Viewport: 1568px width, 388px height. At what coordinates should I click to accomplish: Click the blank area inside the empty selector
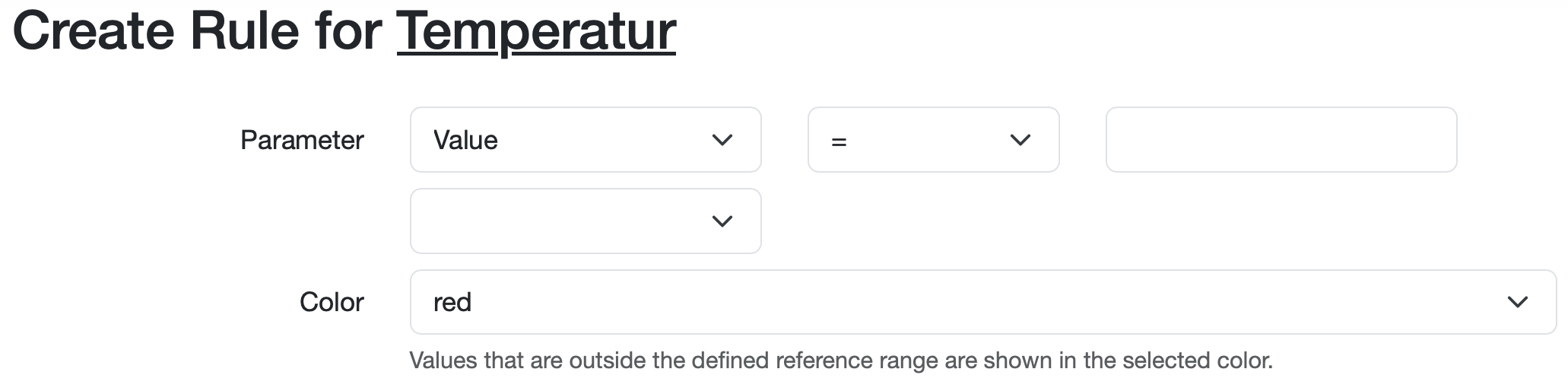[x=548, y=221]
